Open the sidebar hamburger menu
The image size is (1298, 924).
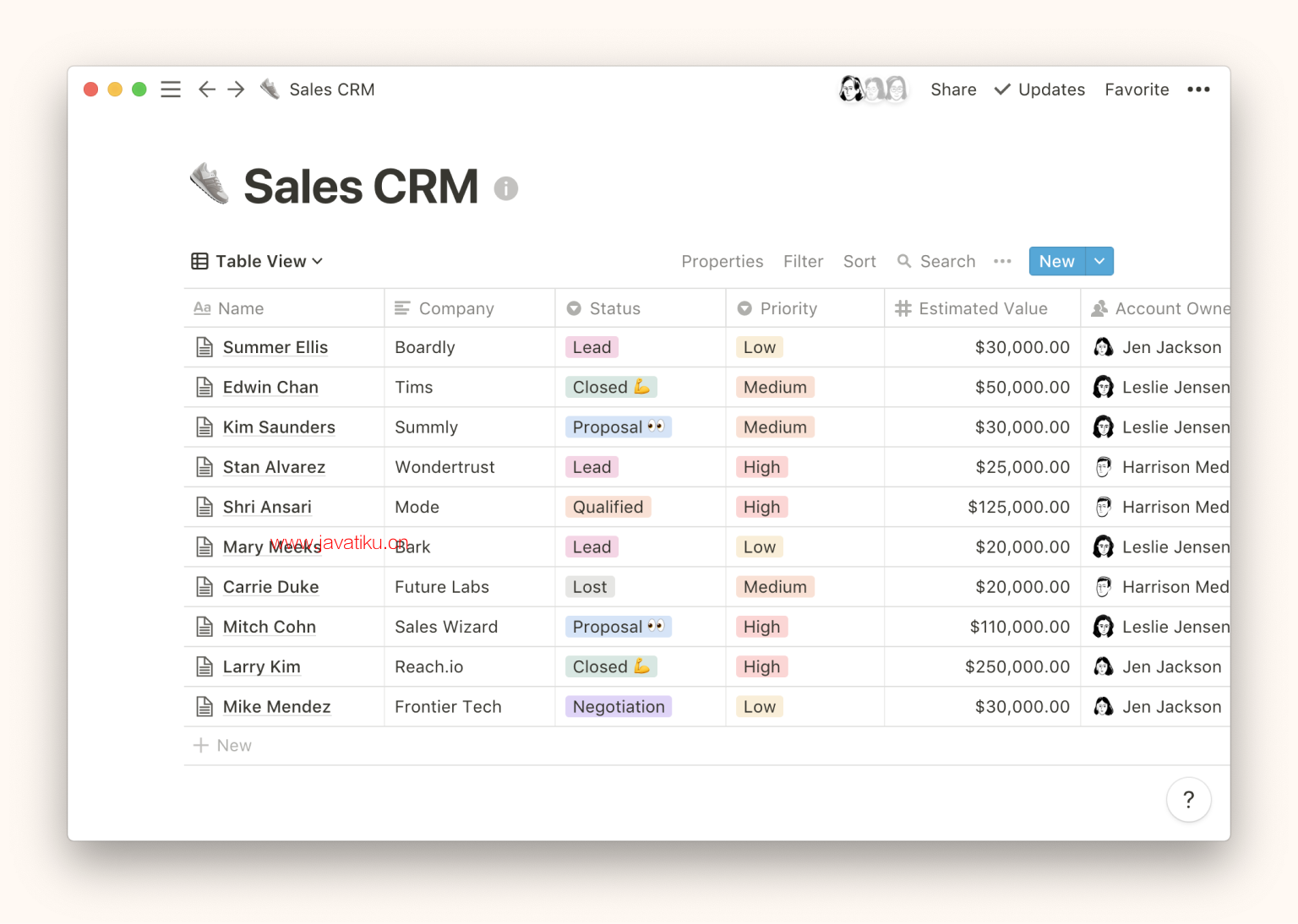pyautogui.click(x=171, y=90)
